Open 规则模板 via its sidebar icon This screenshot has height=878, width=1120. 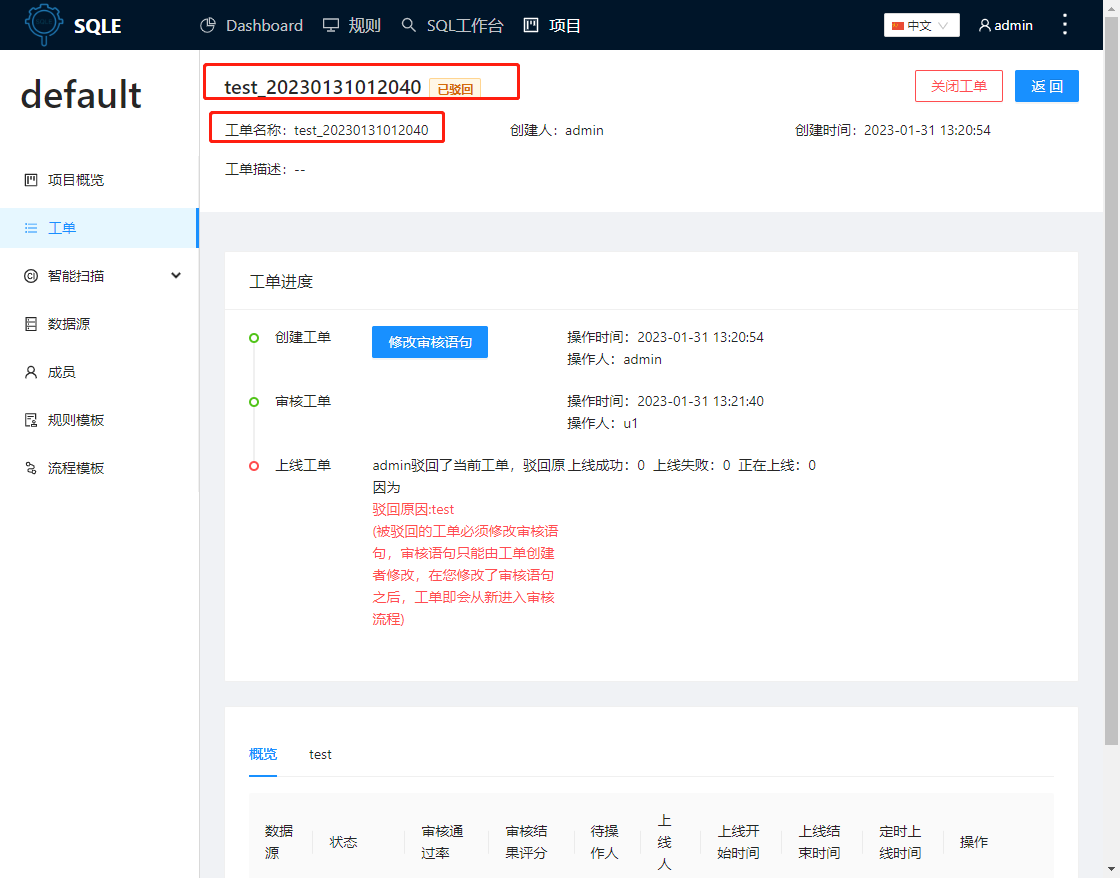[30, 419]
